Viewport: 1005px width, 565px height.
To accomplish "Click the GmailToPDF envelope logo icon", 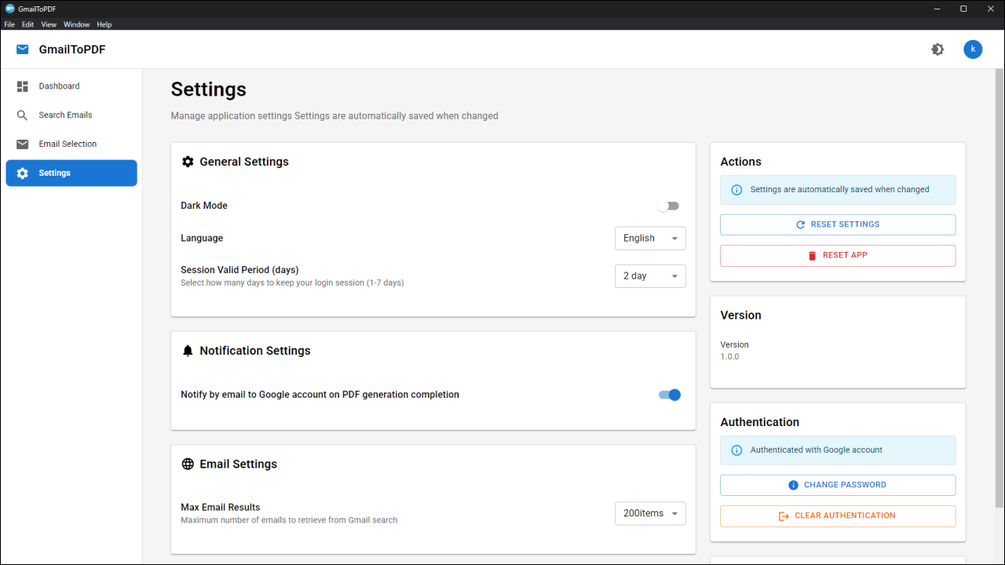I will click(22, 49).
